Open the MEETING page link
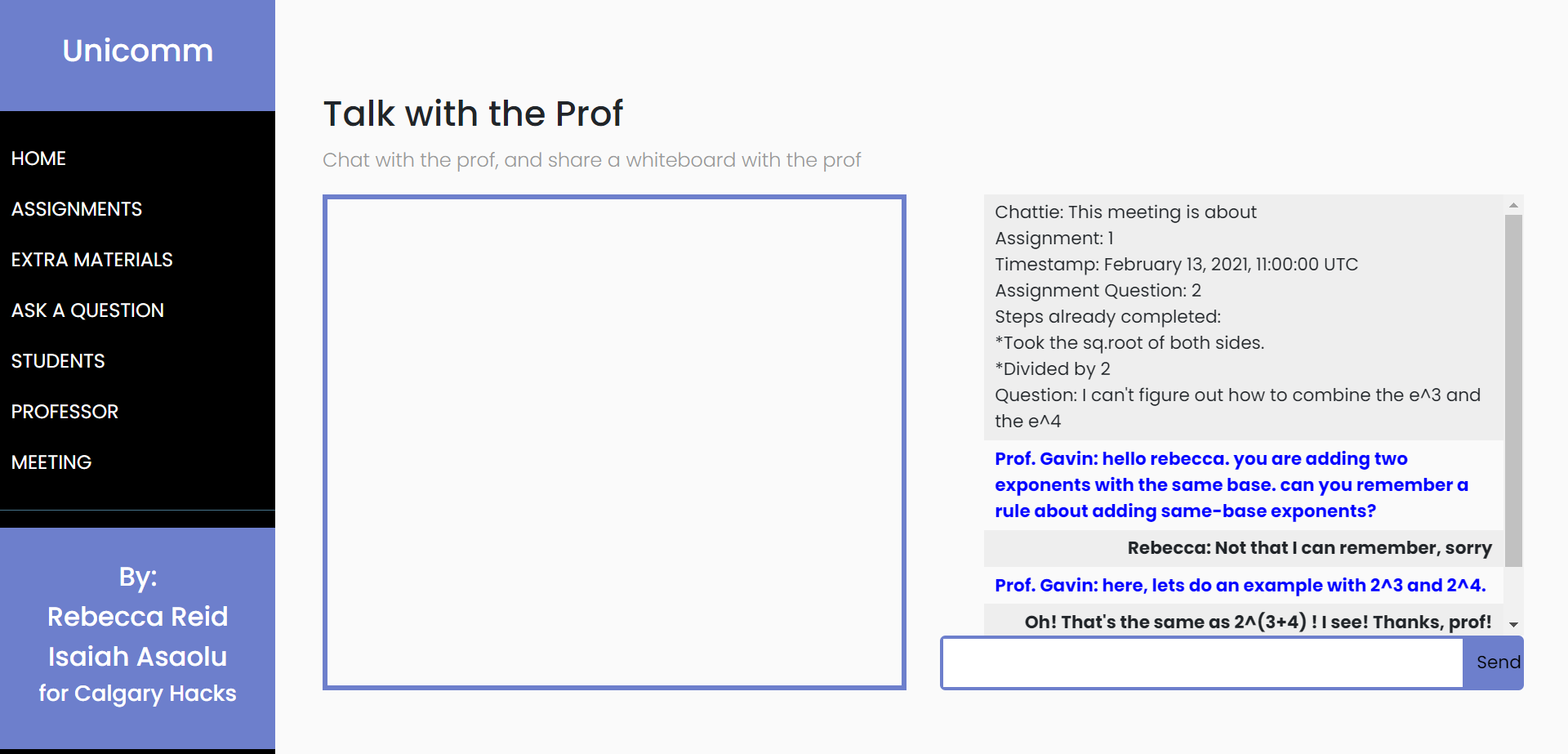Screen dimensions: 1568x754 [51, 462]
